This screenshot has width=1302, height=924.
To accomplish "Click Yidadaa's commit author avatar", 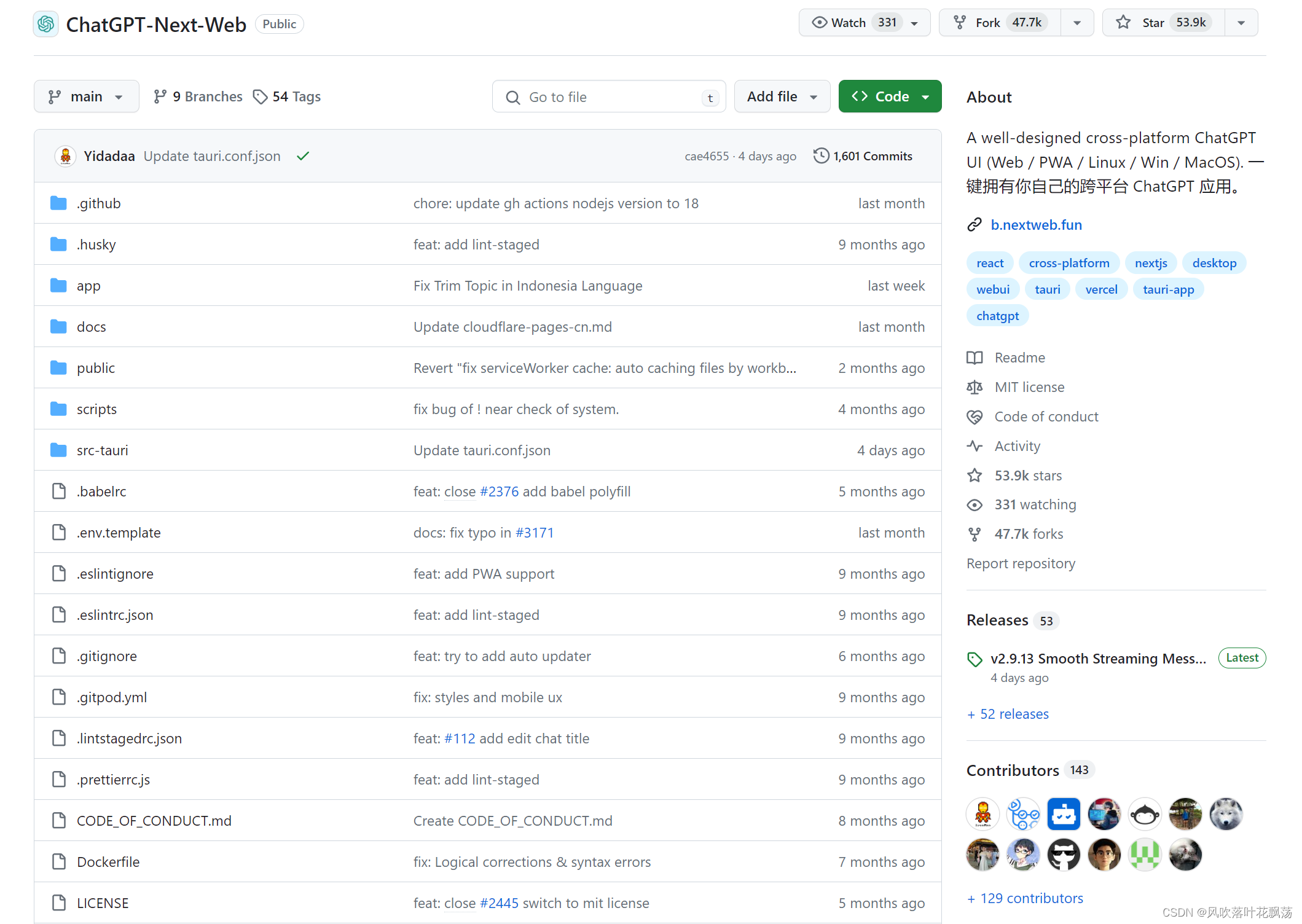I will pos(65,156).
